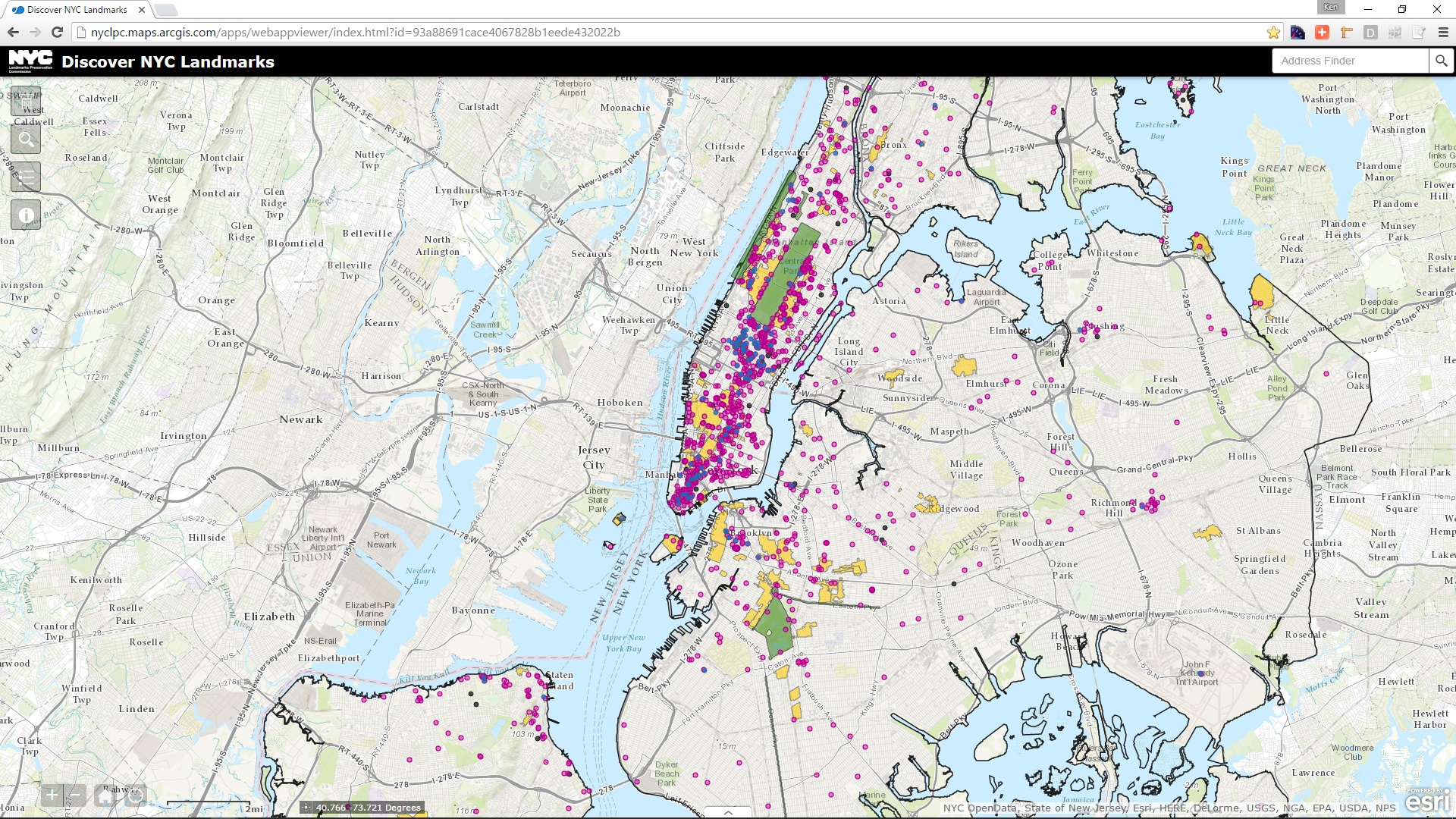Click the Long Island City label
This screenshot has width=1456, height=819.
[849, 352]
